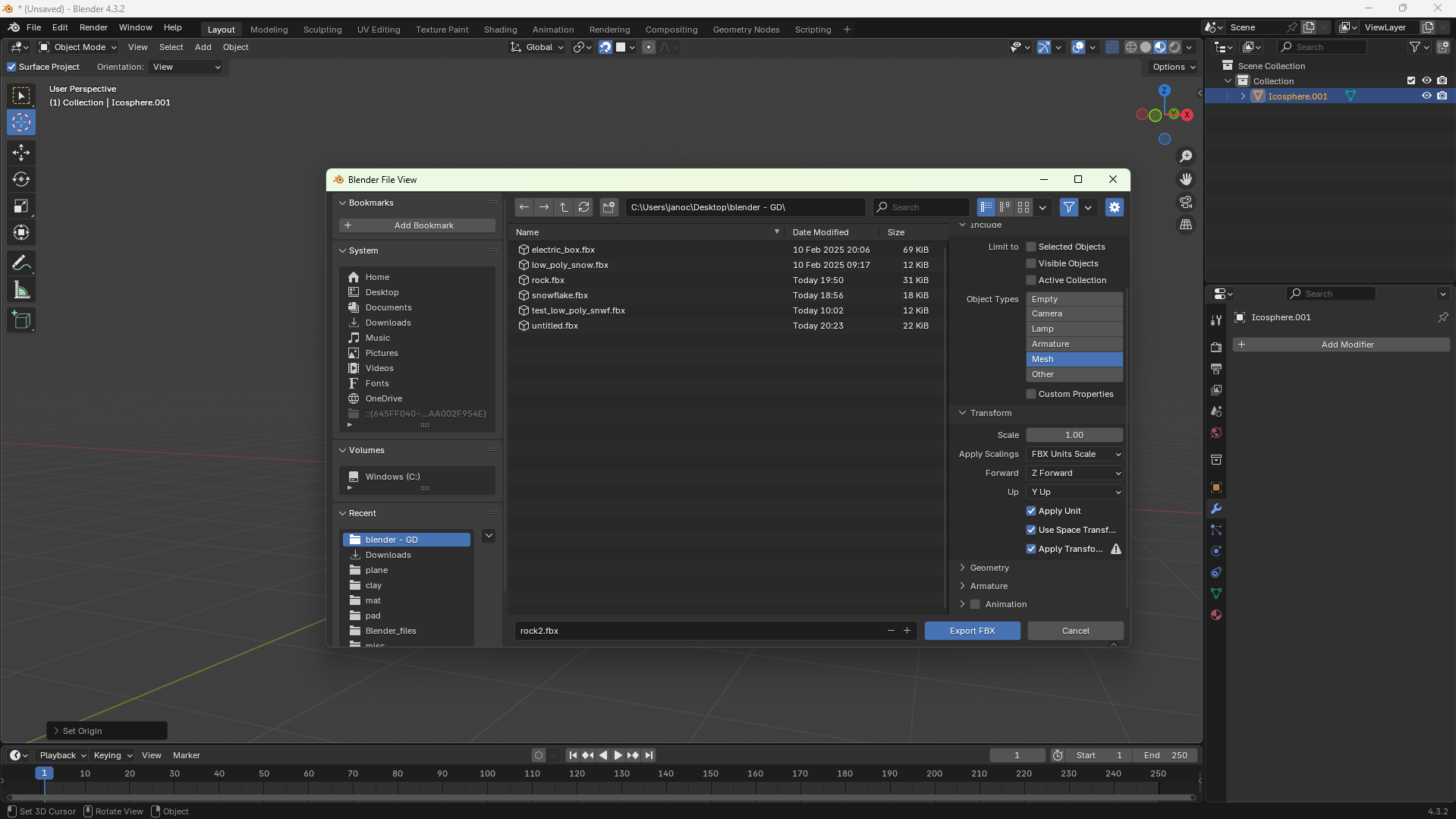Image resolution: width=1456 pixels, height=819 pixels.
Task: Adjust the export Scale value field
Action: coord(1074,435)
